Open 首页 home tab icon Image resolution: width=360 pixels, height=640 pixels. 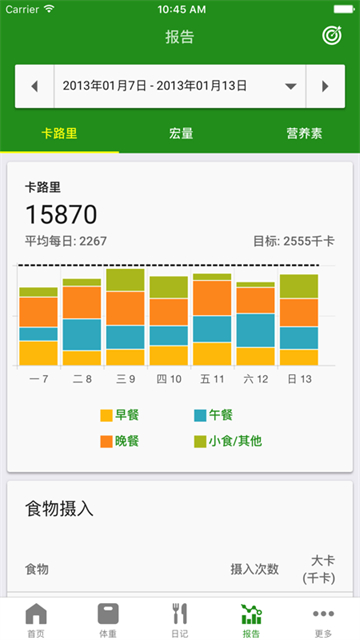pos(36,614)
